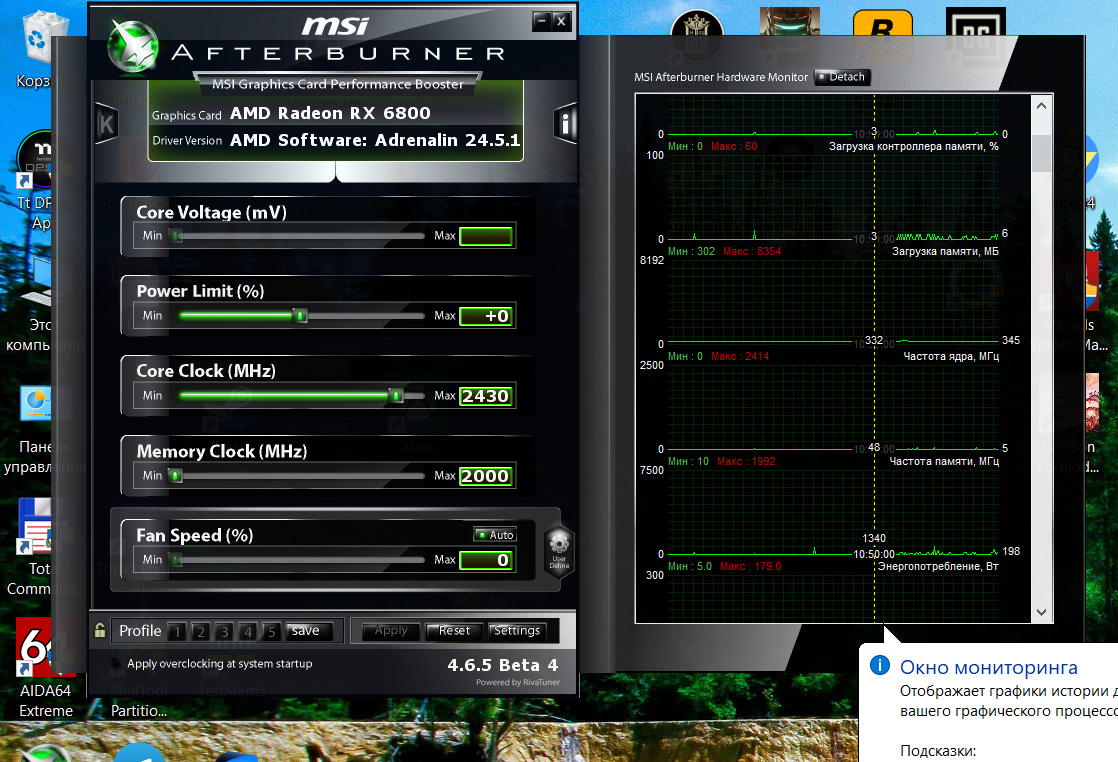Screen dimensions: 1118x762
Task: Click the AMD Radeon RX 6800 text
Action: coord(330,113)
